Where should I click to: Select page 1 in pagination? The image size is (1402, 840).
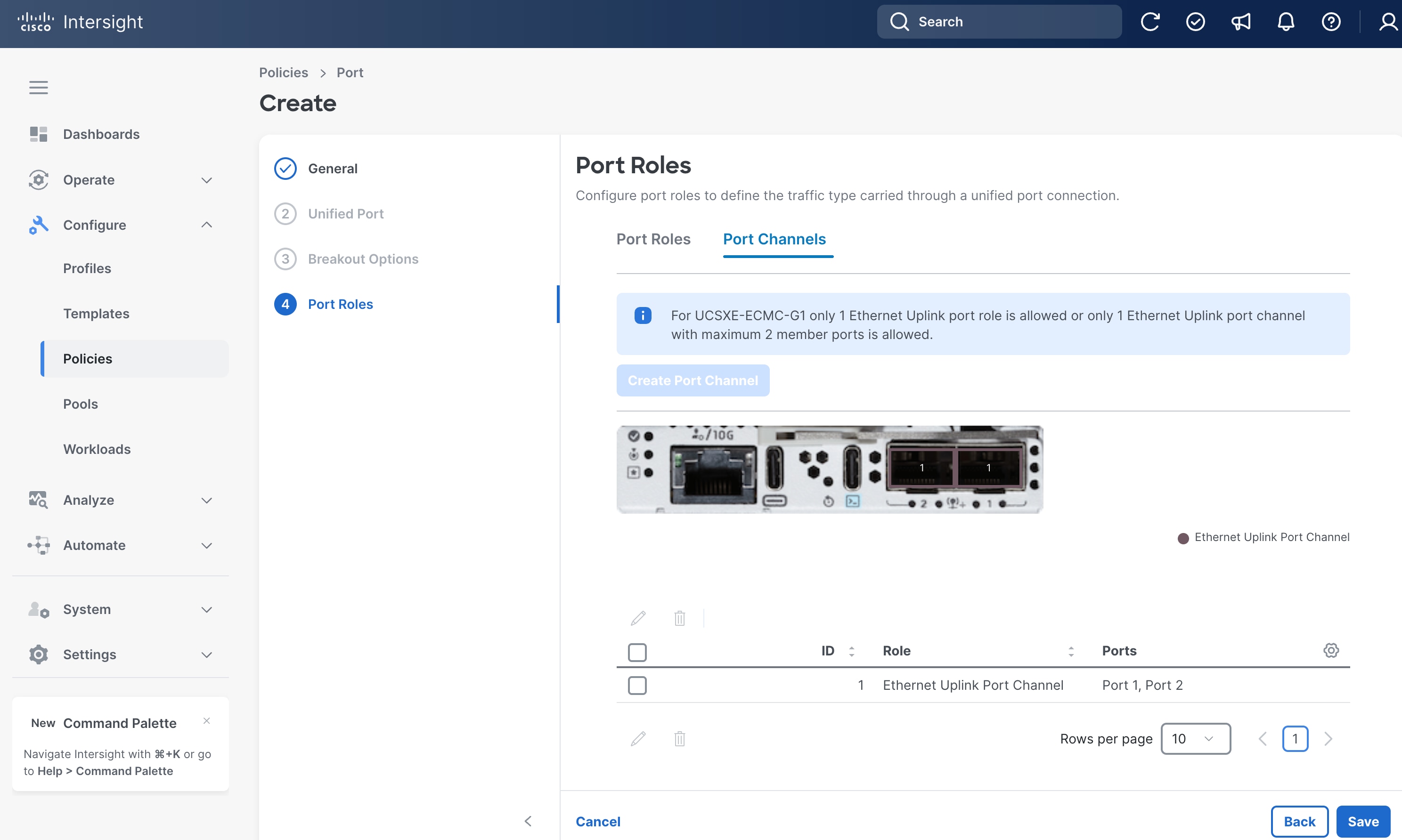[x=1295, y=739]
